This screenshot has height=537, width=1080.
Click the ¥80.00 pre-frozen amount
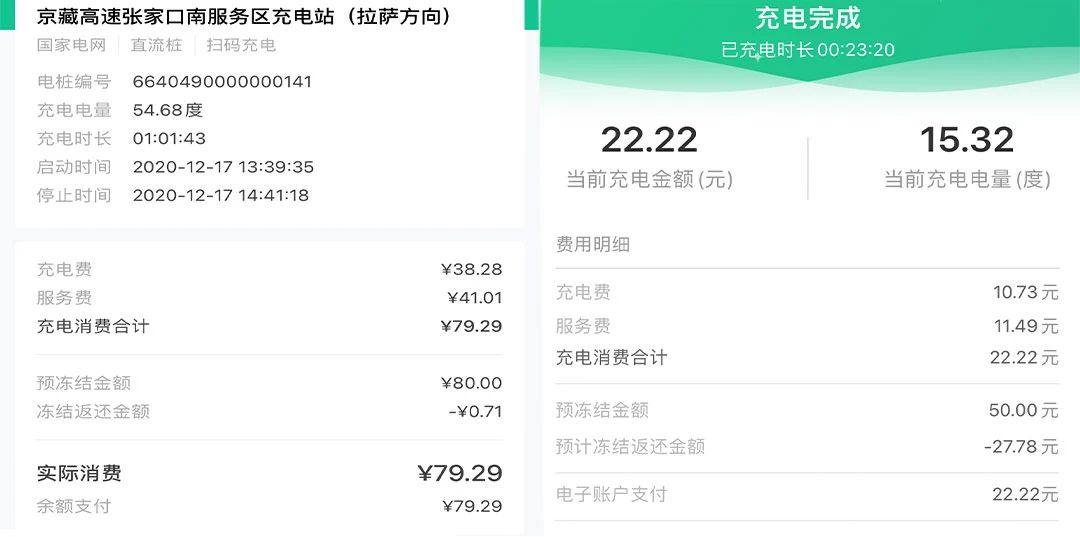[471, 383]
